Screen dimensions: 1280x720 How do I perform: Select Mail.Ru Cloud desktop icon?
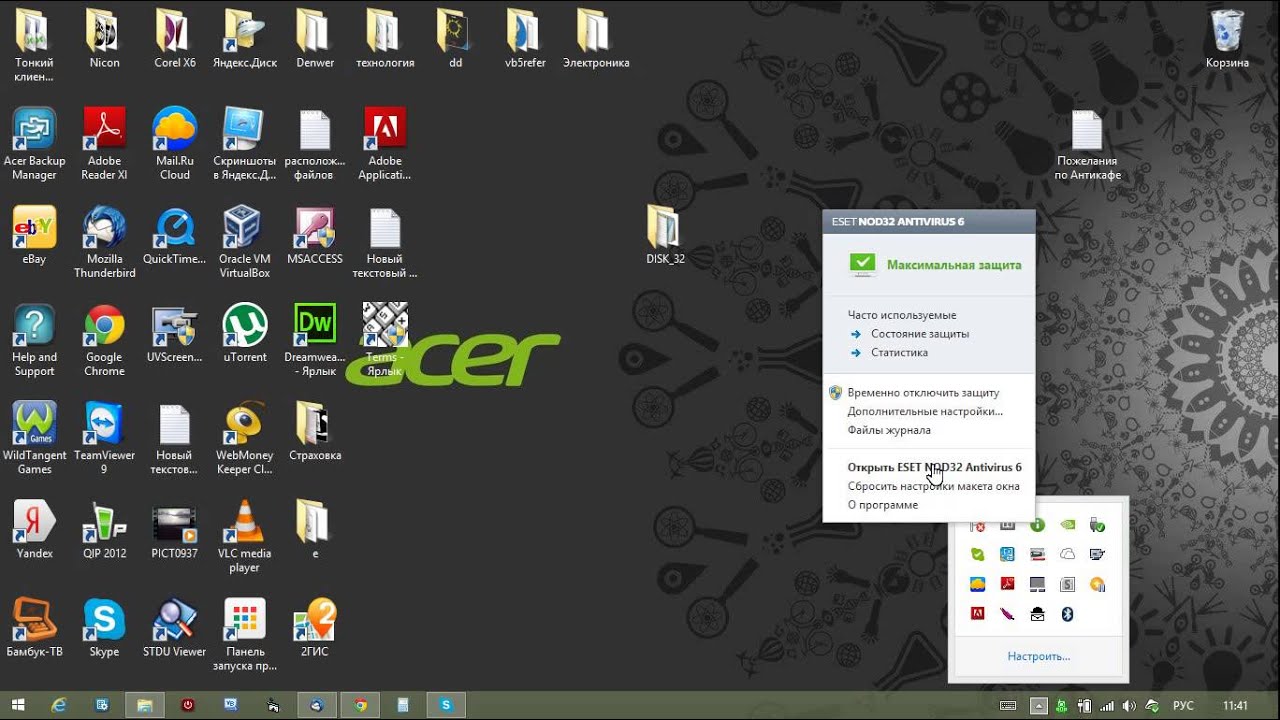pos(174,145)
